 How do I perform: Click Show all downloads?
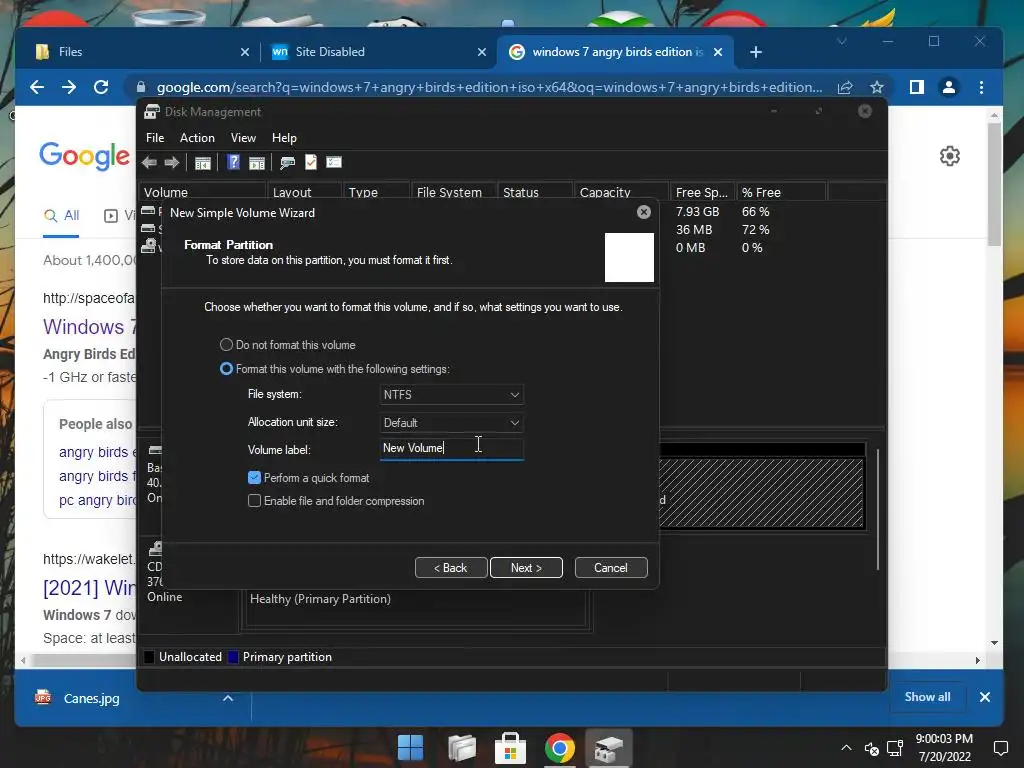(927, 697)
